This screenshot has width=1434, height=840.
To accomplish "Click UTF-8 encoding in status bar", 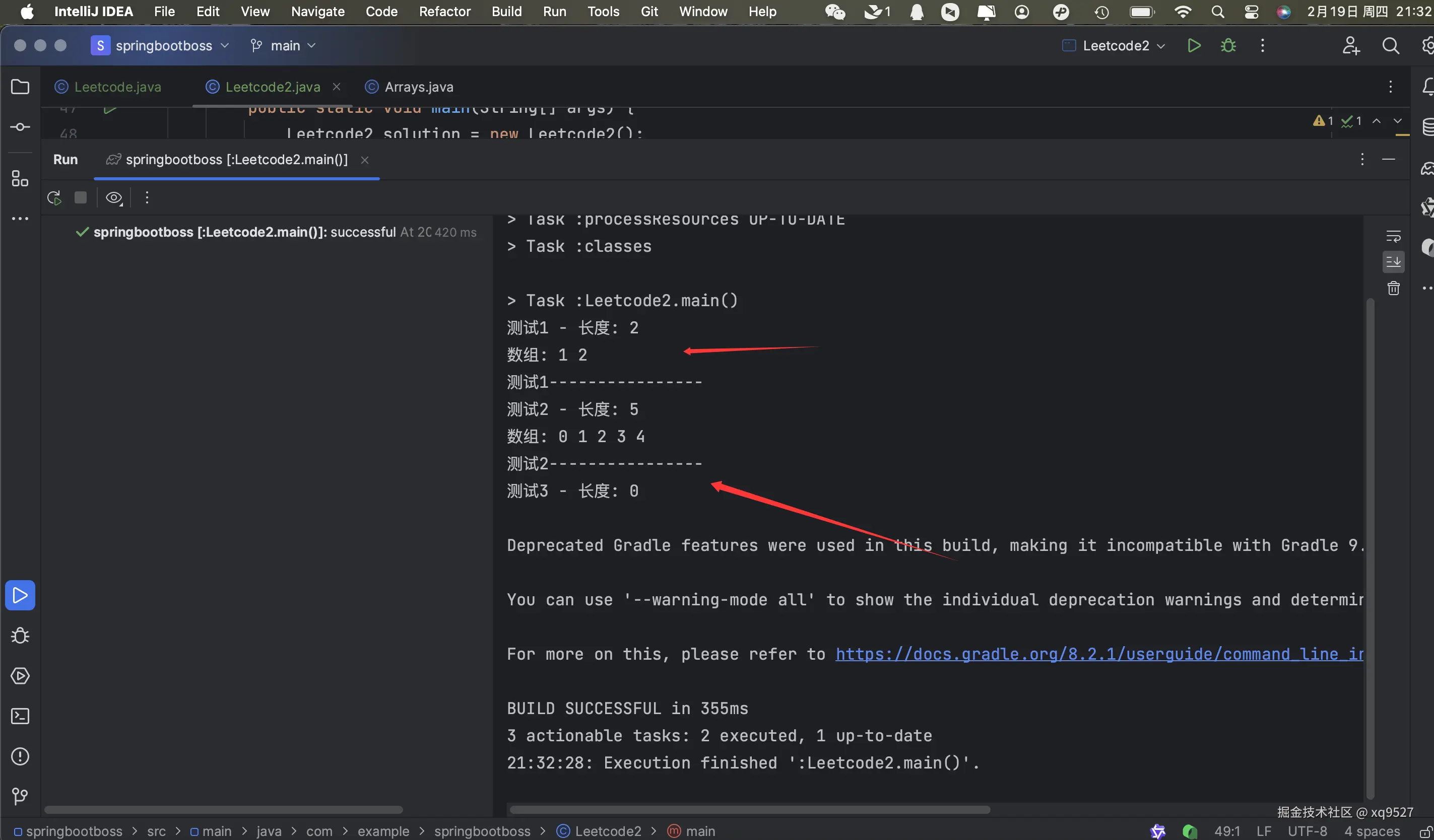I will pos(1307,831).
